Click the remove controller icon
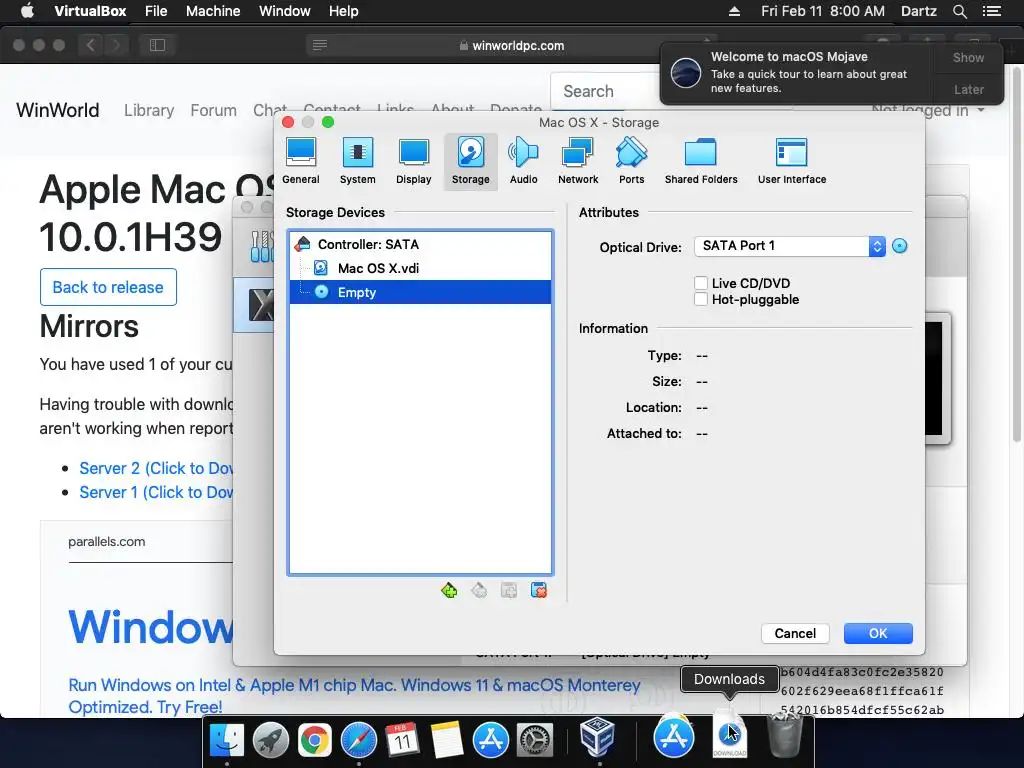 tap(479, 591)
